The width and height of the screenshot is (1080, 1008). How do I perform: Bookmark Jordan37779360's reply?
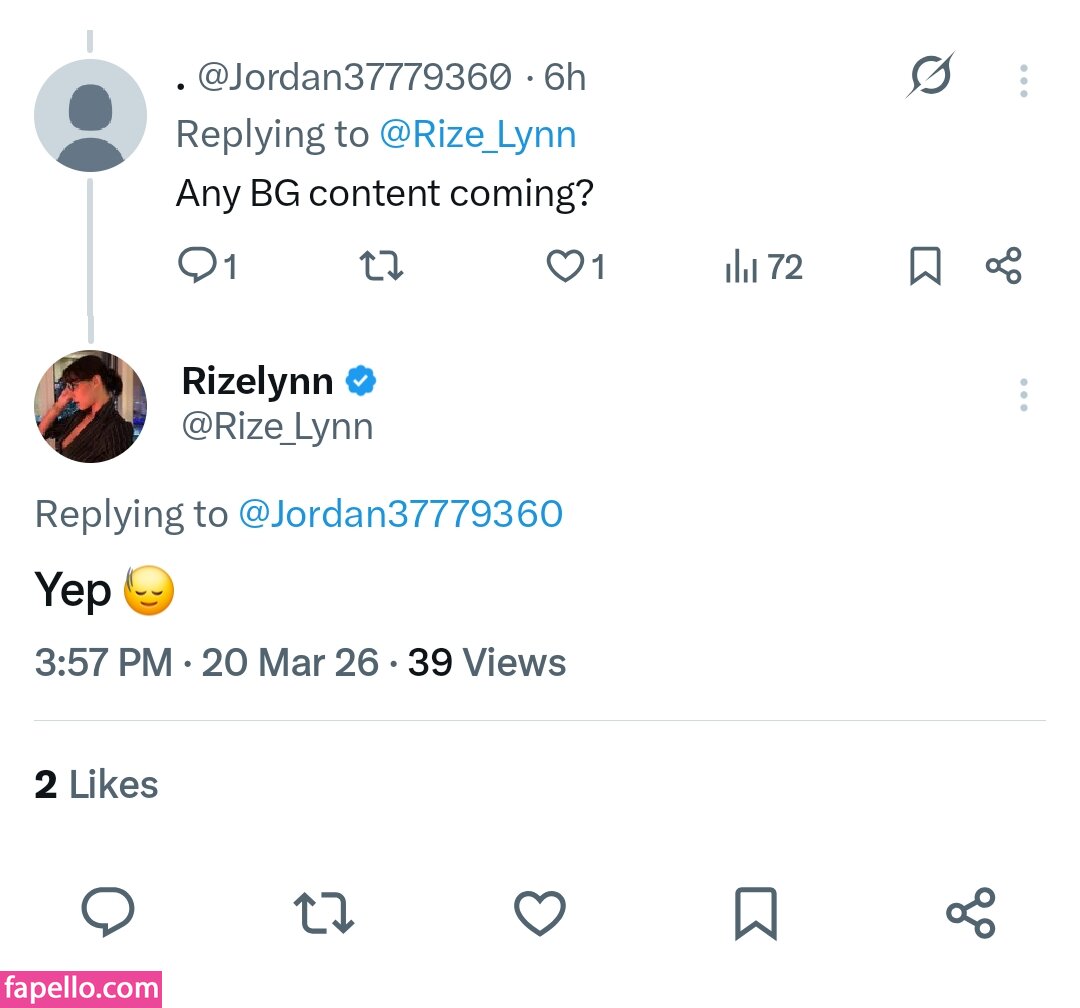[925, 267]
